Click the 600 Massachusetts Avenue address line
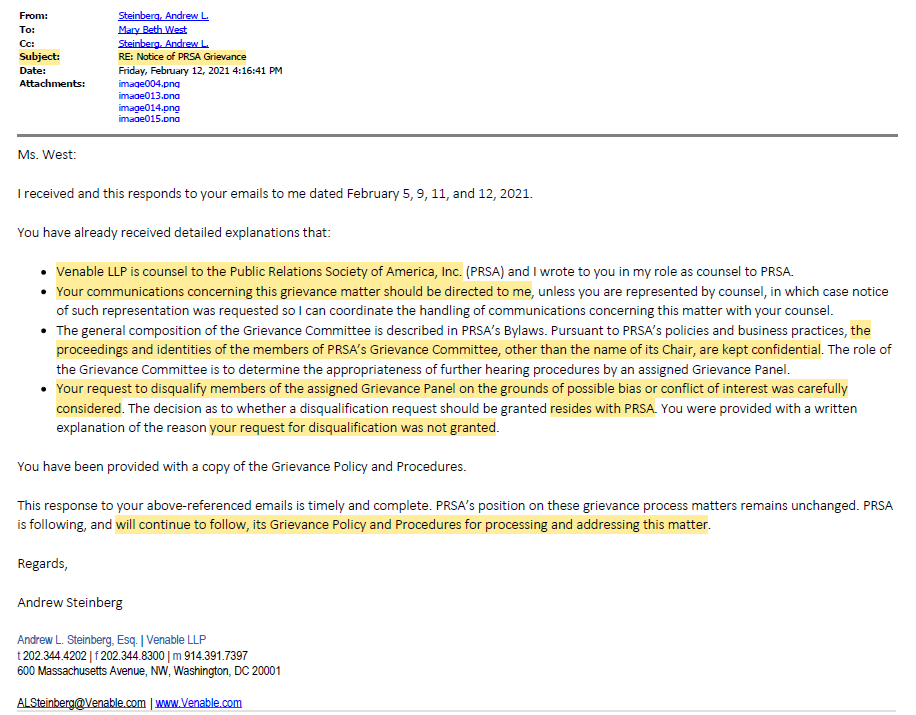This screenshot has width=916, height=715. 149,671
